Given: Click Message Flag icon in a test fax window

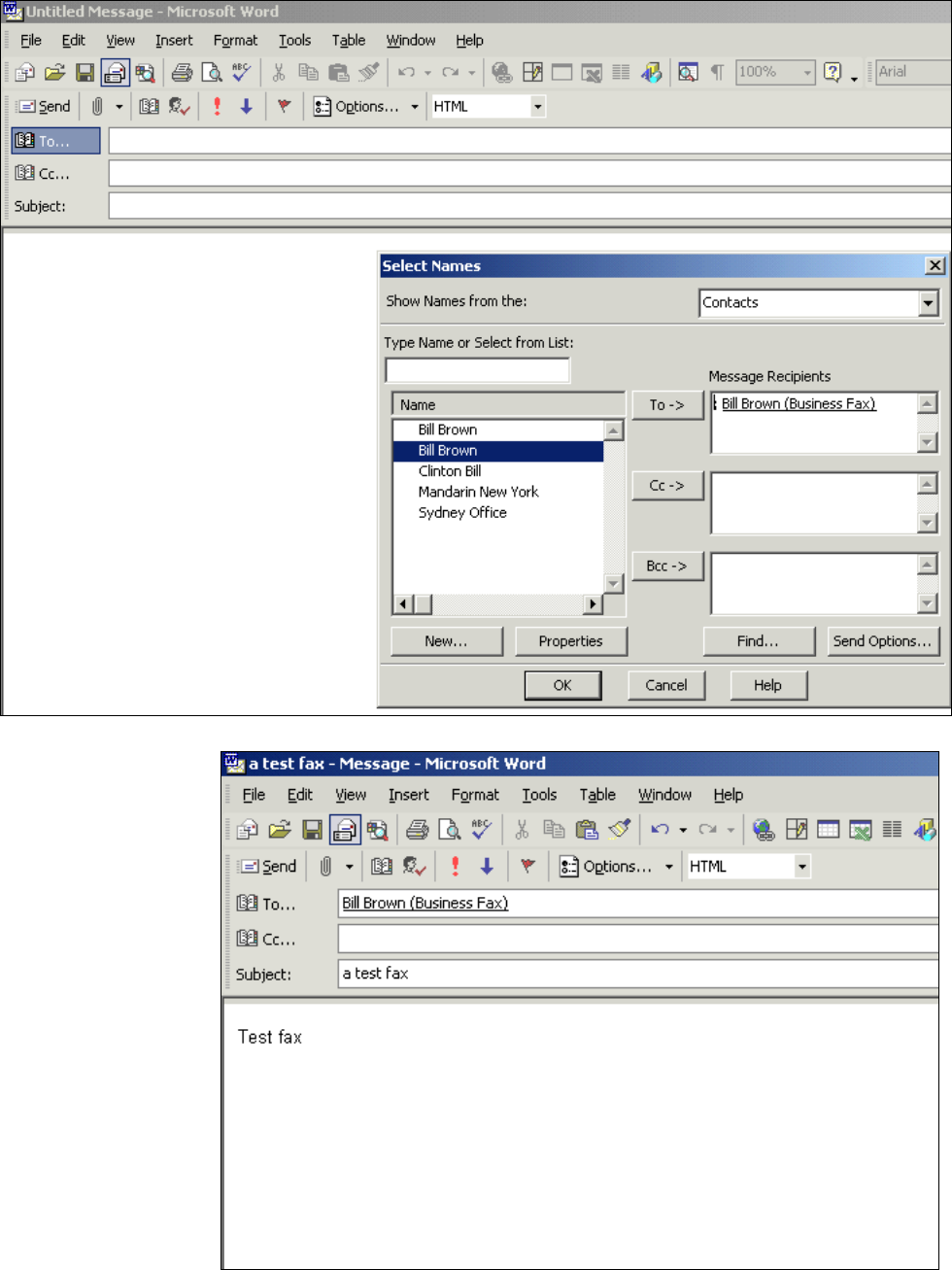Looking at the screenshot, I should click(x=527, y=866).
